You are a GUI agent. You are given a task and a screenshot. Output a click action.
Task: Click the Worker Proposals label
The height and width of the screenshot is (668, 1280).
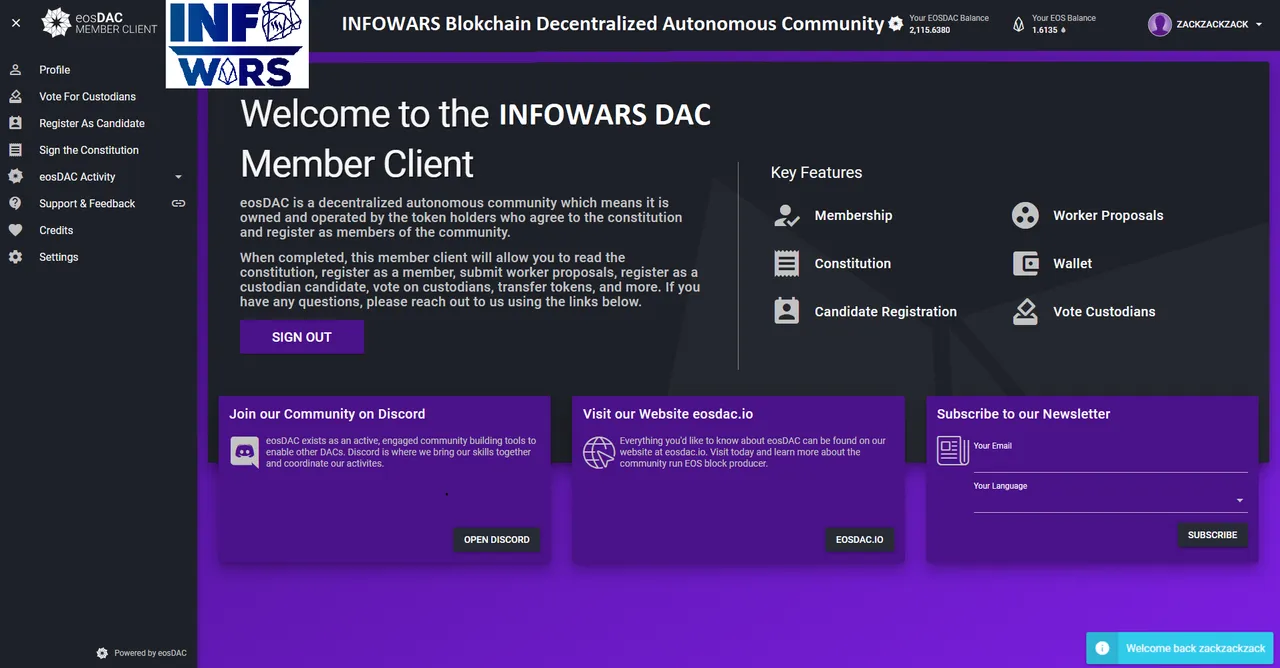tap(1108, 215)
